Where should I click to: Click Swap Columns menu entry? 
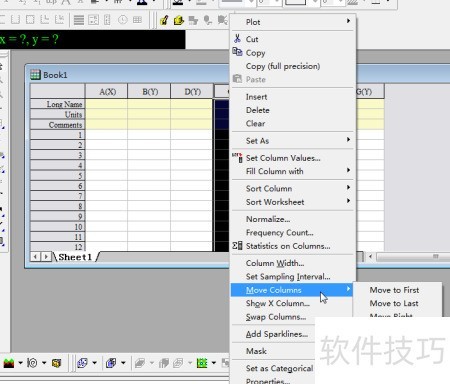click(276, 317)
